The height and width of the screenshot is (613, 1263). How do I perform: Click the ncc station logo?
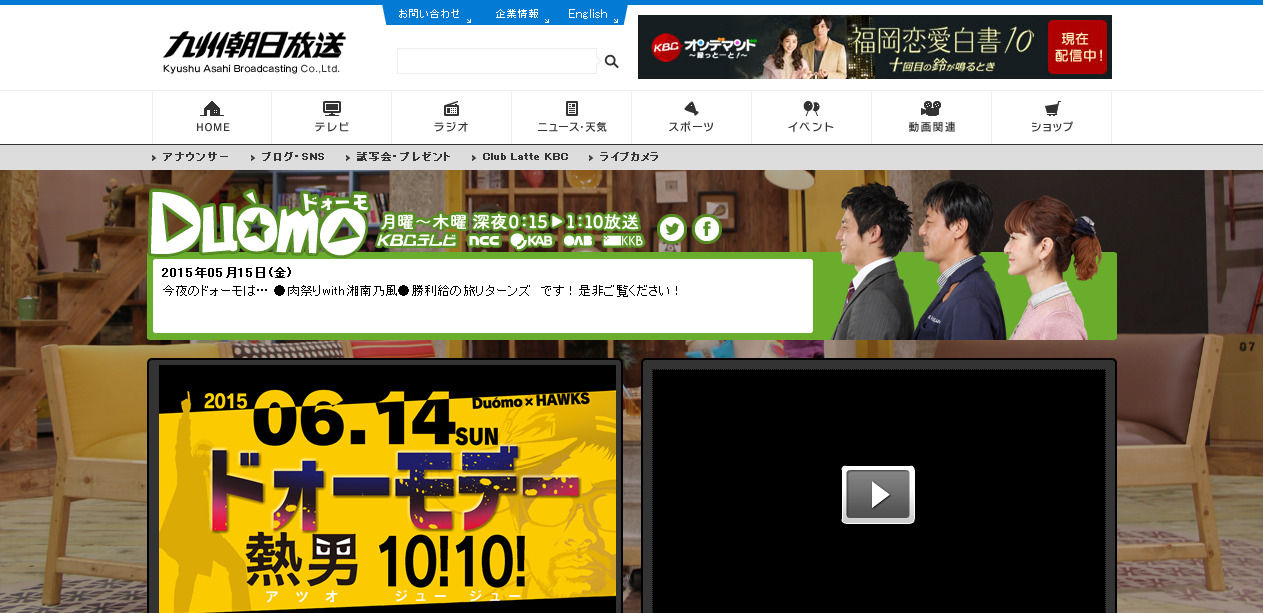484,241
